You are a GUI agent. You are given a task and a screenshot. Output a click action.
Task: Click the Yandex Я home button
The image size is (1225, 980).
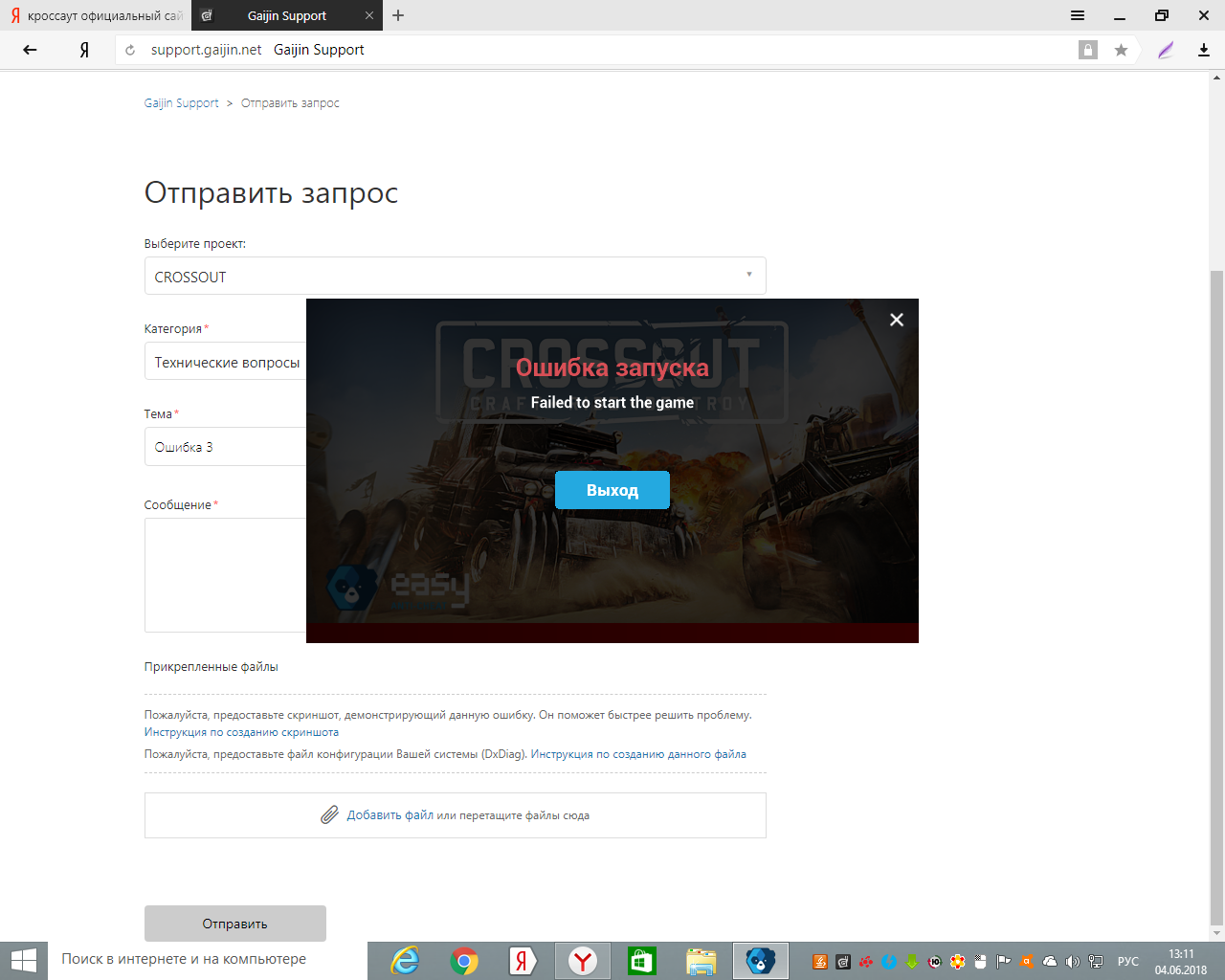coord(84,50)
